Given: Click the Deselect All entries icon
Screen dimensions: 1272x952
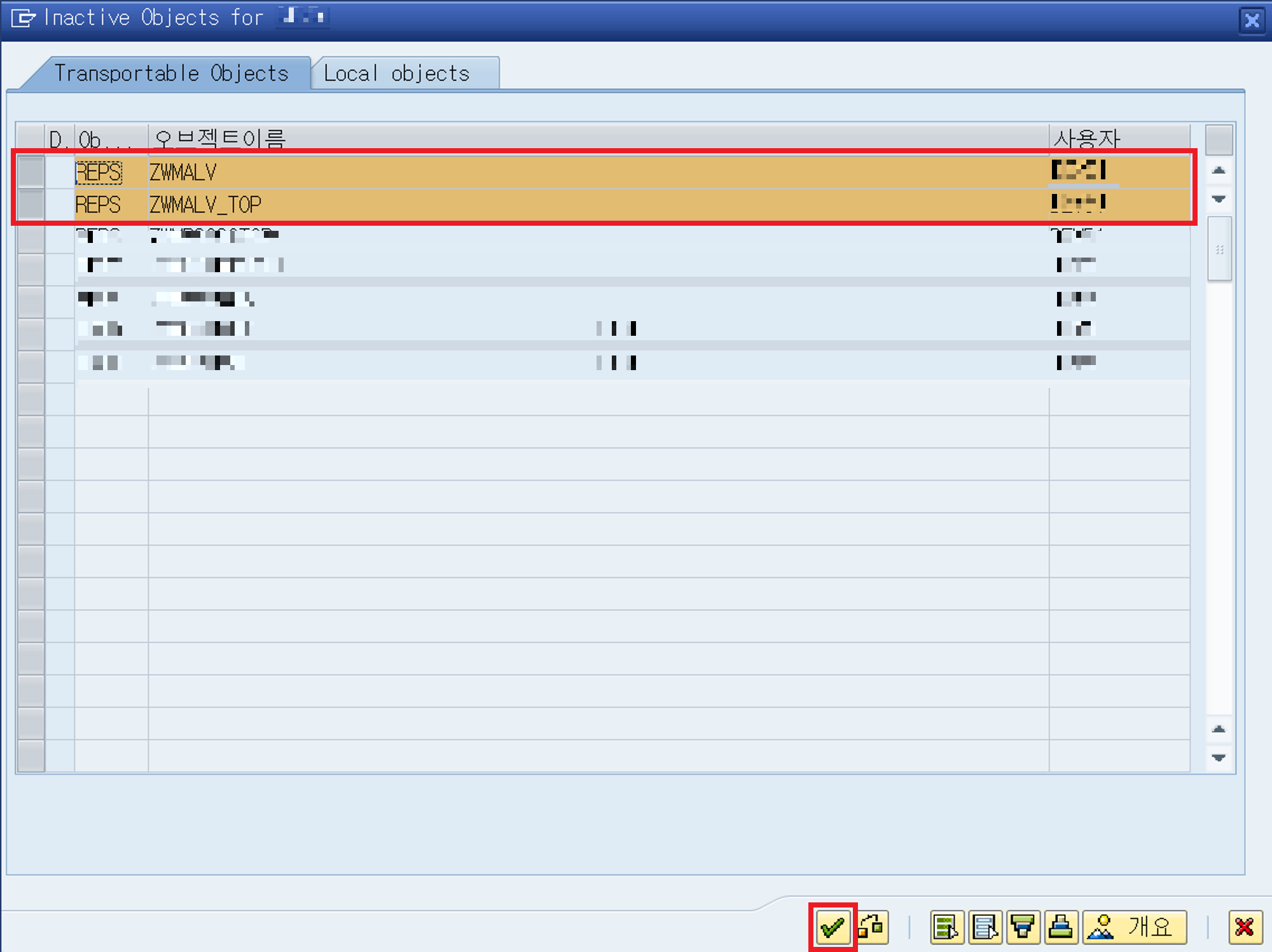Looking at the screenshot, I should point(985,927).
